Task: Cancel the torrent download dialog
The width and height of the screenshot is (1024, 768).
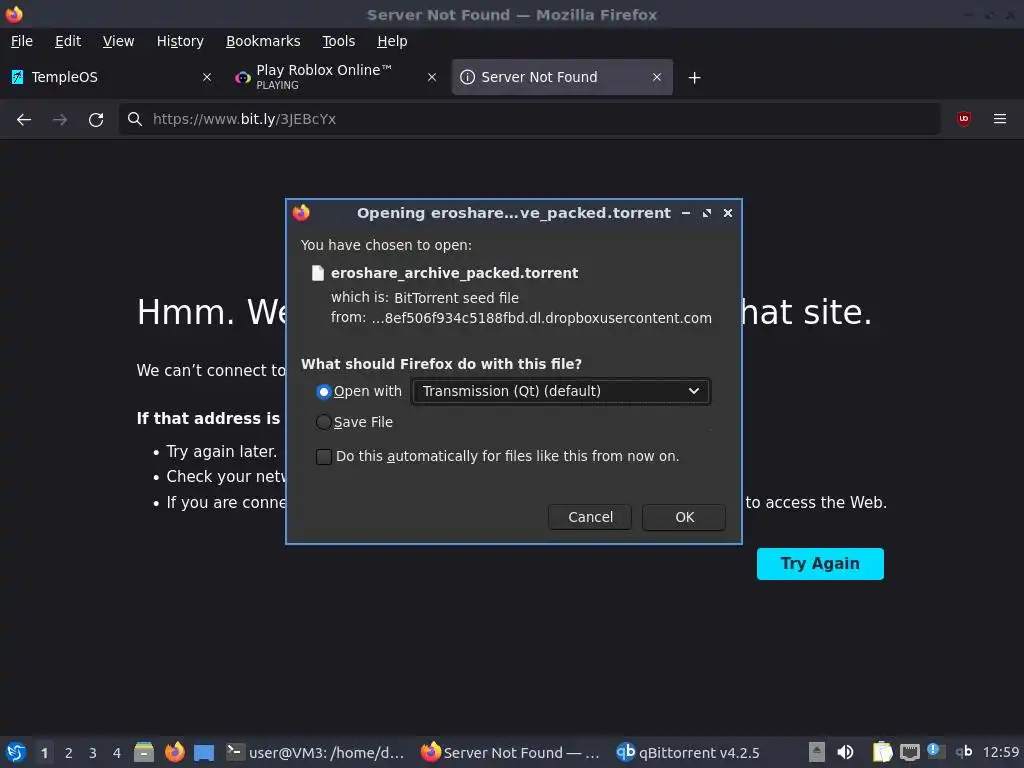Action: [x=590, y=517]
